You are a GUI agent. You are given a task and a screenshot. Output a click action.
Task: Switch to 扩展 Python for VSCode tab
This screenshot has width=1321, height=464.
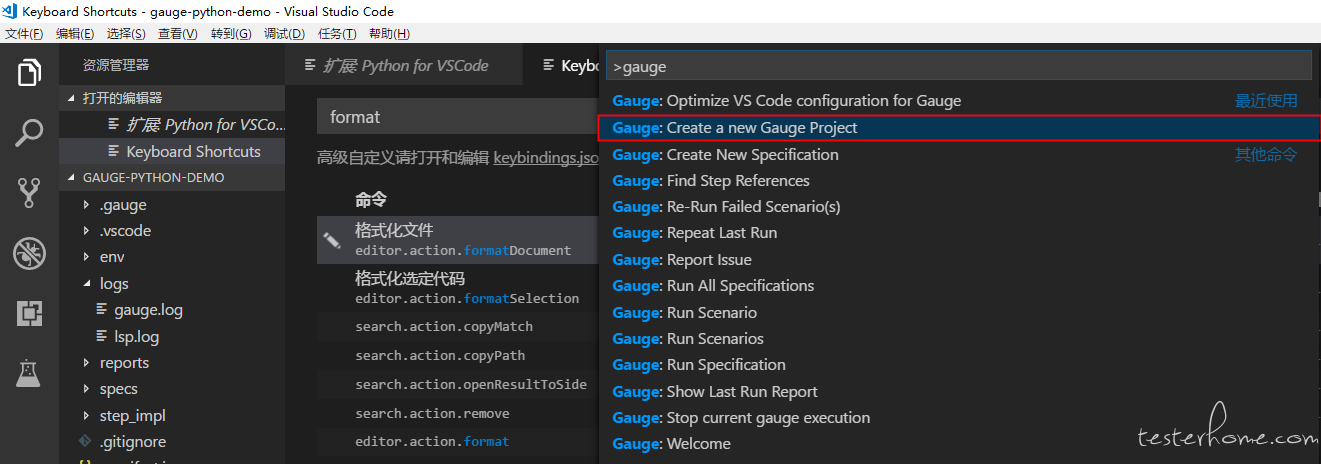404,65
